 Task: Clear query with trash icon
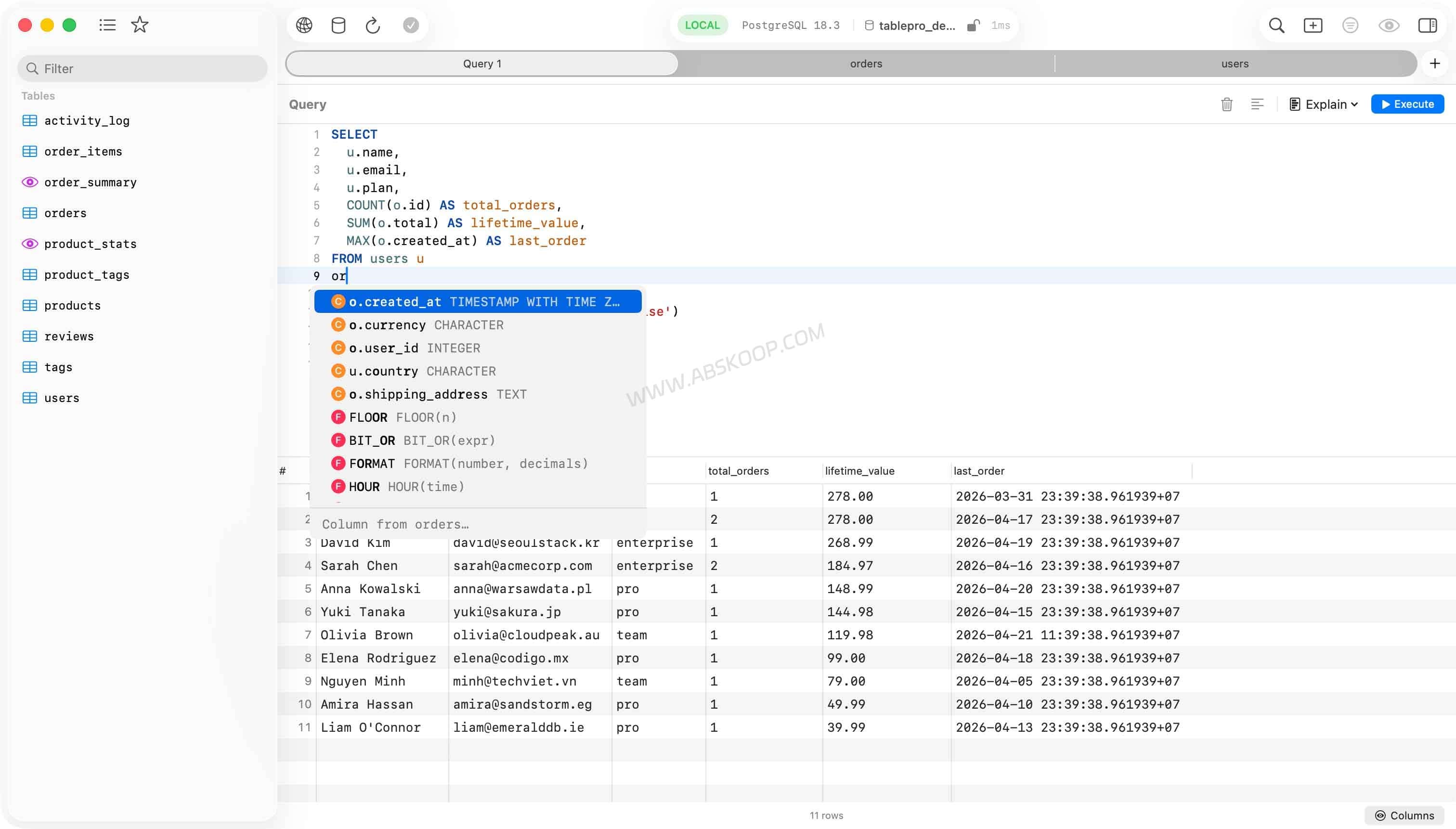[x=1226, y=104]
